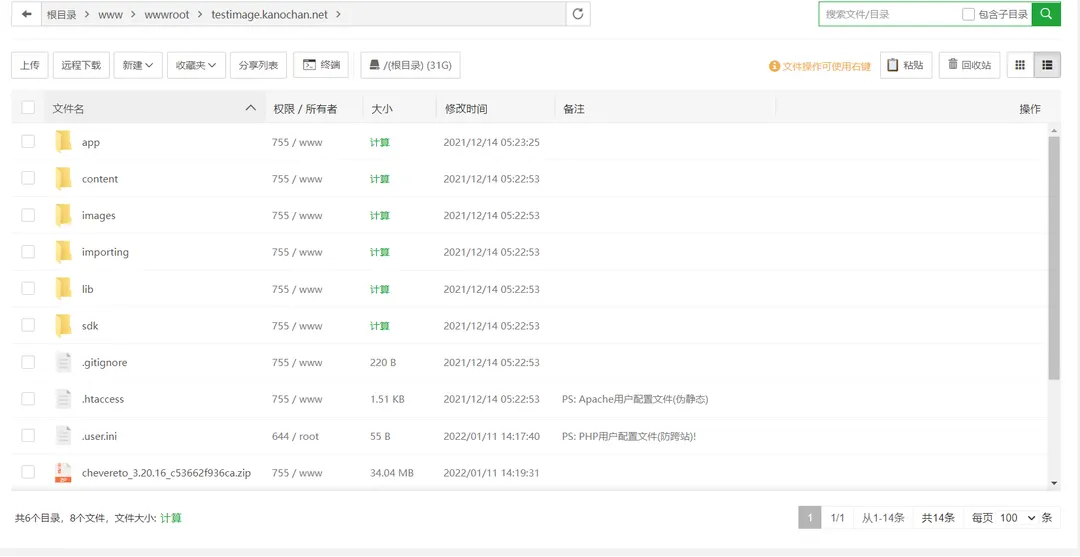This screenshot has height=557, width=1080.
Task: Tick the chevereto zip row checkbox
Action: (x=28, y=472)
